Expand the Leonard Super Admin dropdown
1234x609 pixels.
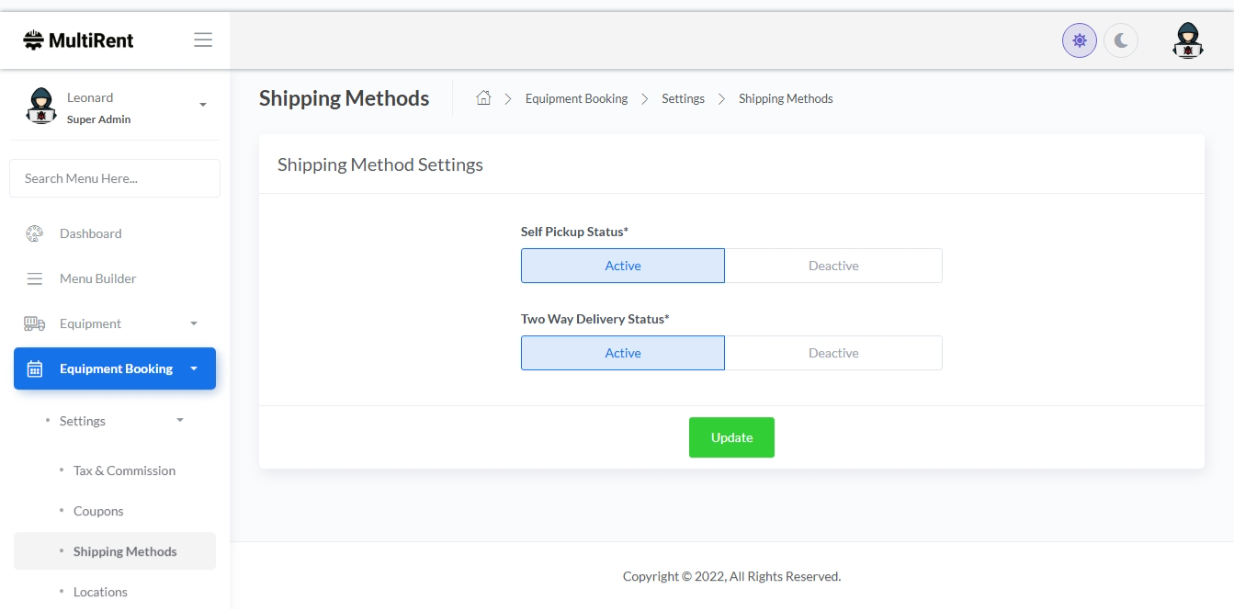click(x=203, y=106)
